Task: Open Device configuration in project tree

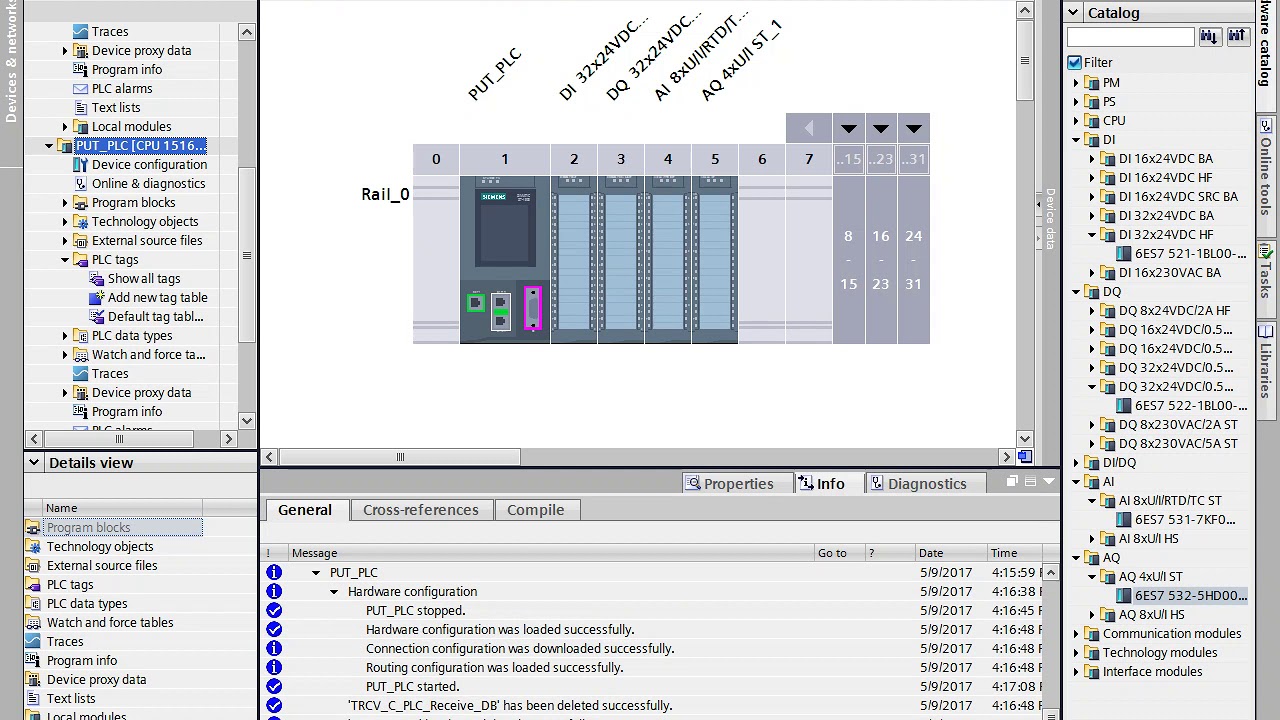Action: click(149, 164)
